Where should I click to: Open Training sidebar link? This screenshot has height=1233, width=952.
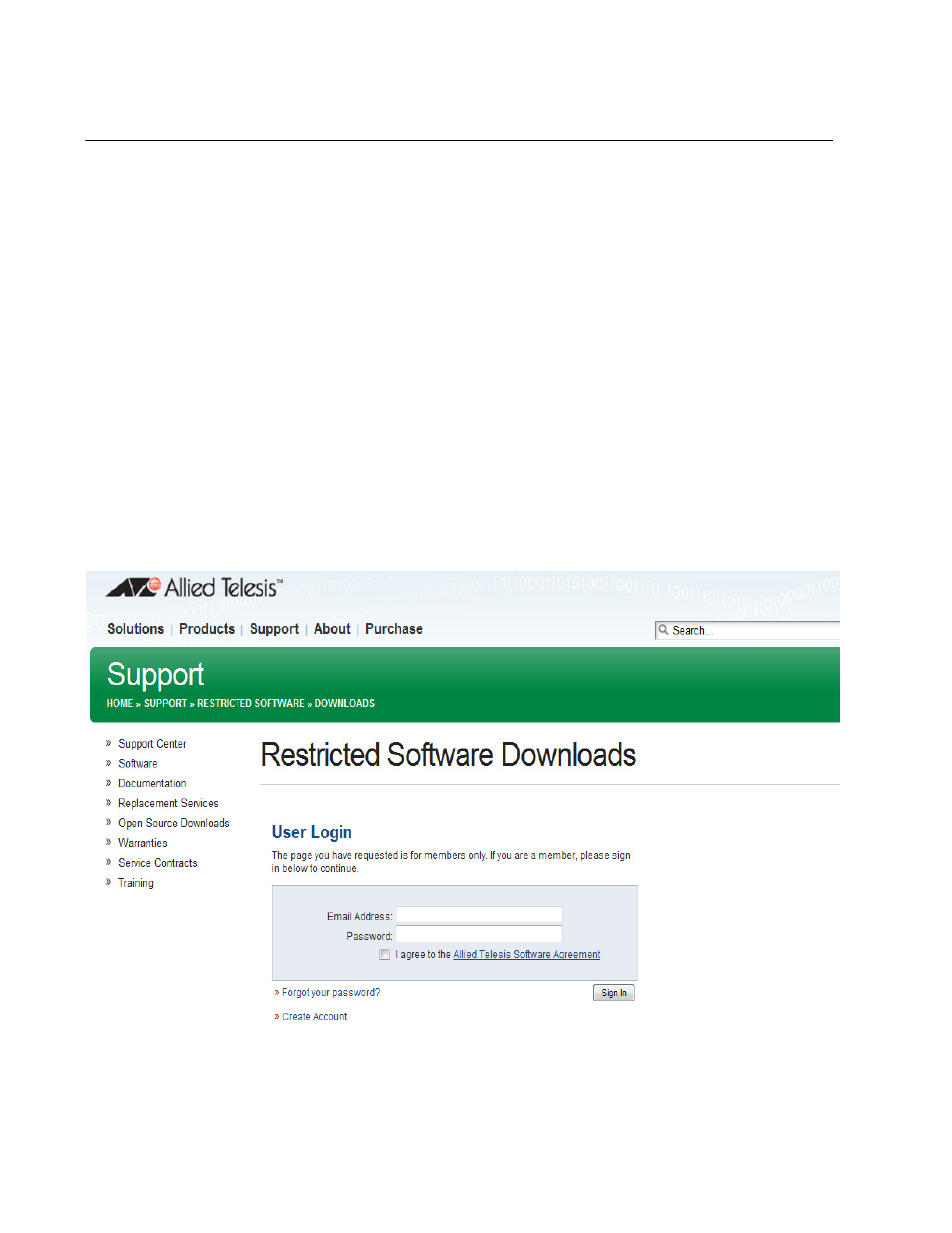[136, 884]
